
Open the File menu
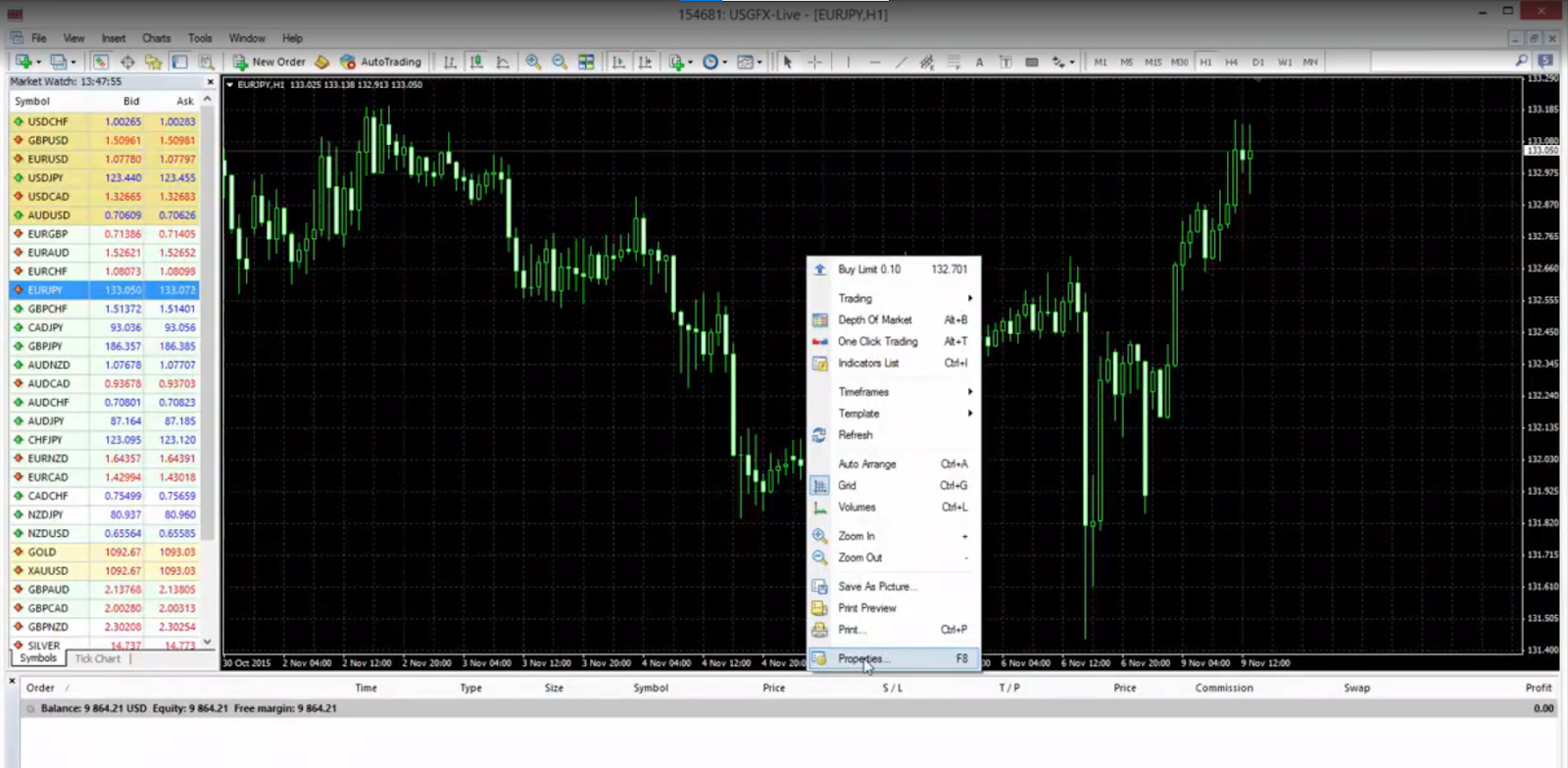point(38,38)
